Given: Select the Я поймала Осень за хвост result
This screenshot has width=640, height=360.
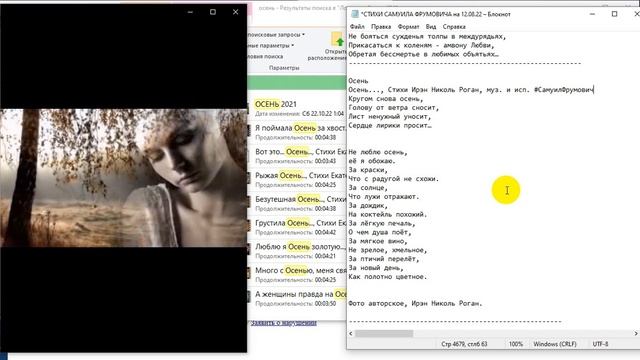Looking at the screenshot, I should pos(297,132).
